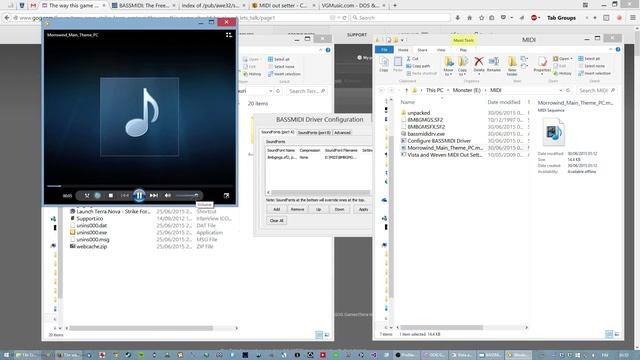Viewport: 640px width, 360px height.
Task: Skip to next track in media player
Action: (153, 196)
